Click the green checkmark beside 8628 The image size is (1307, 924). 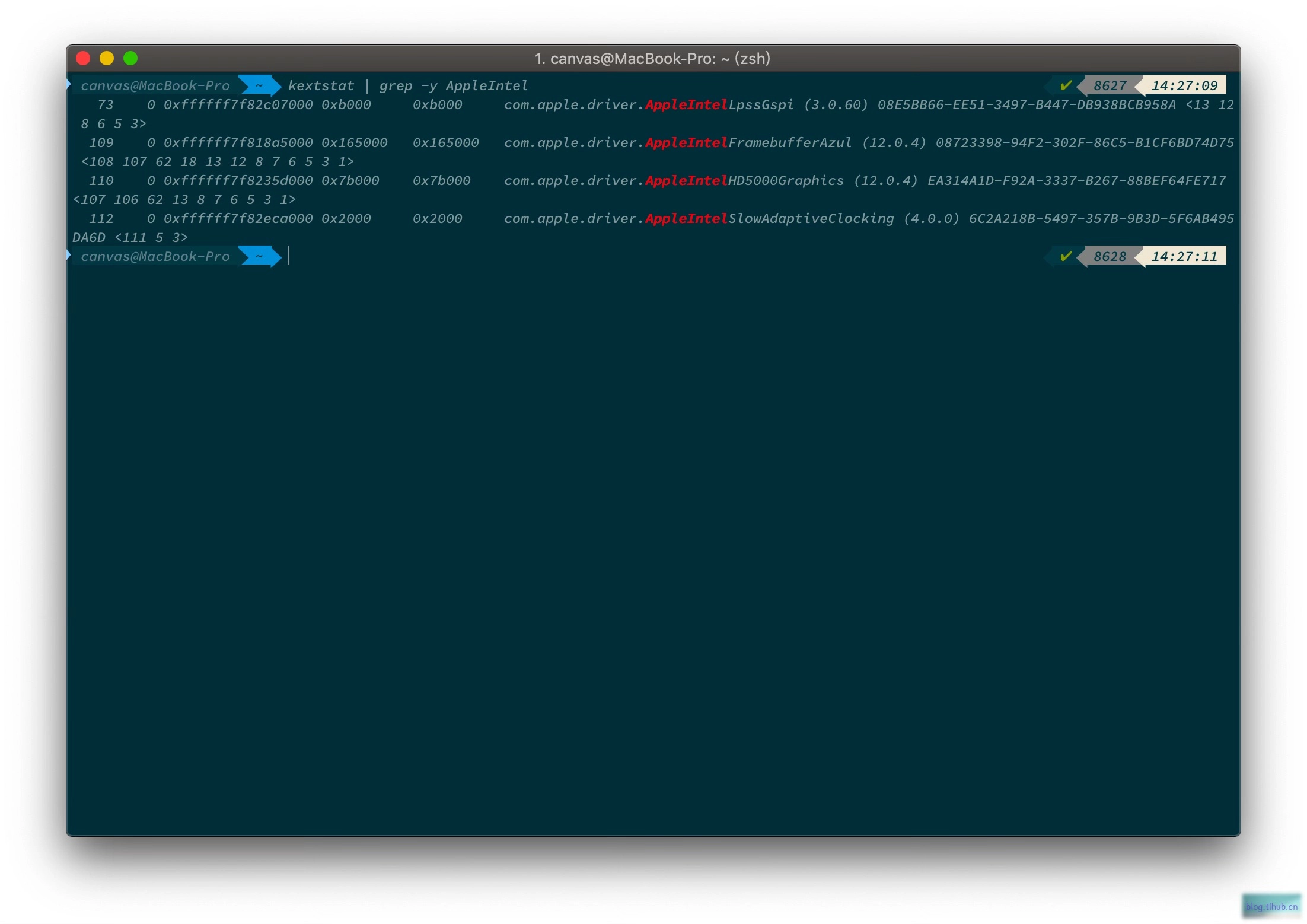pyautogui.click(x=1066, y=256)
